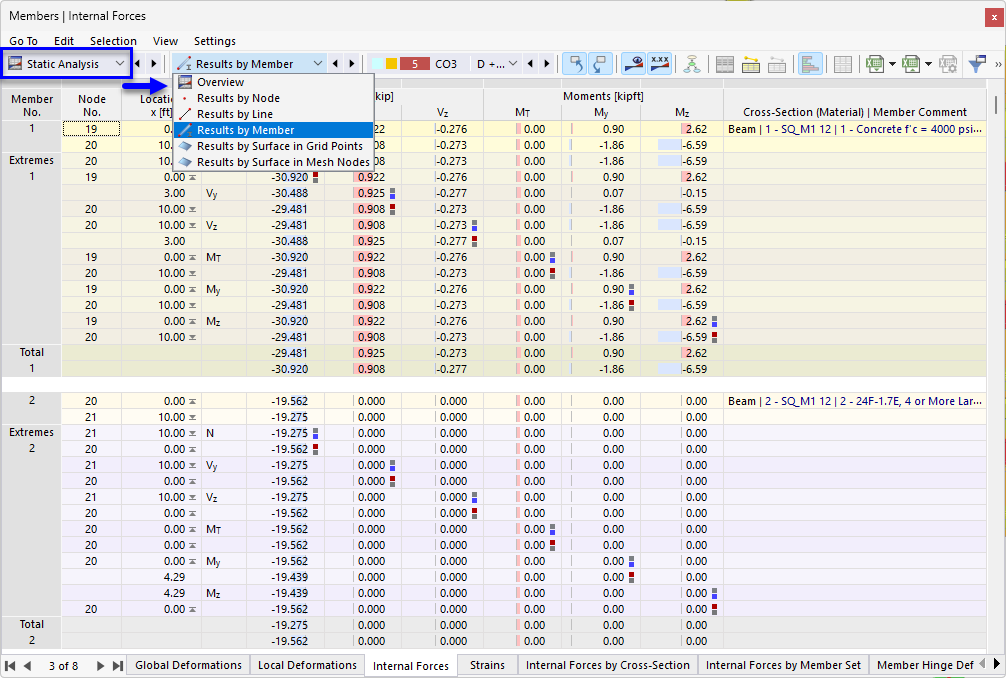This screenshot has width=1006, height=678.
Task: Go to the previous table tab
Action: (27, 666)
